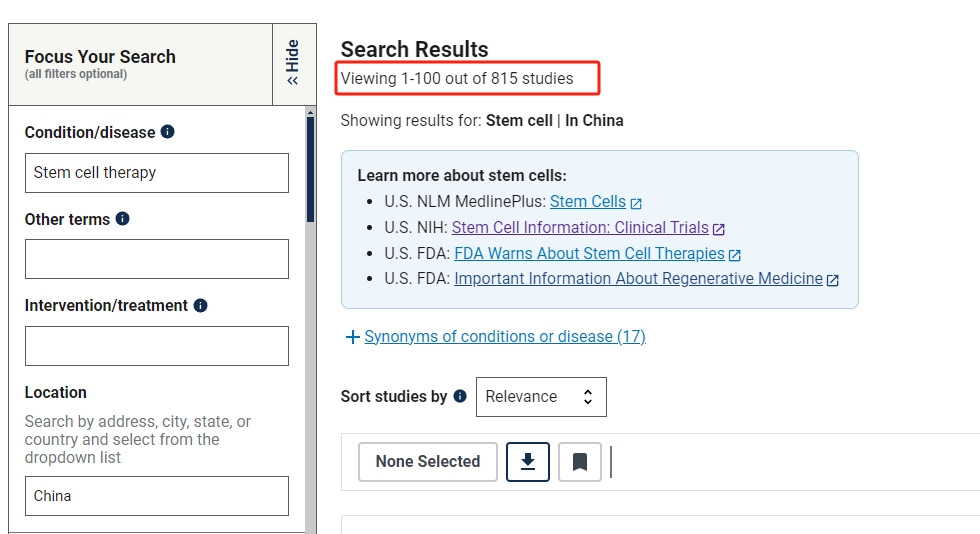Open the MedlinePlus Stem Cells link

click(x=587, y=202)
